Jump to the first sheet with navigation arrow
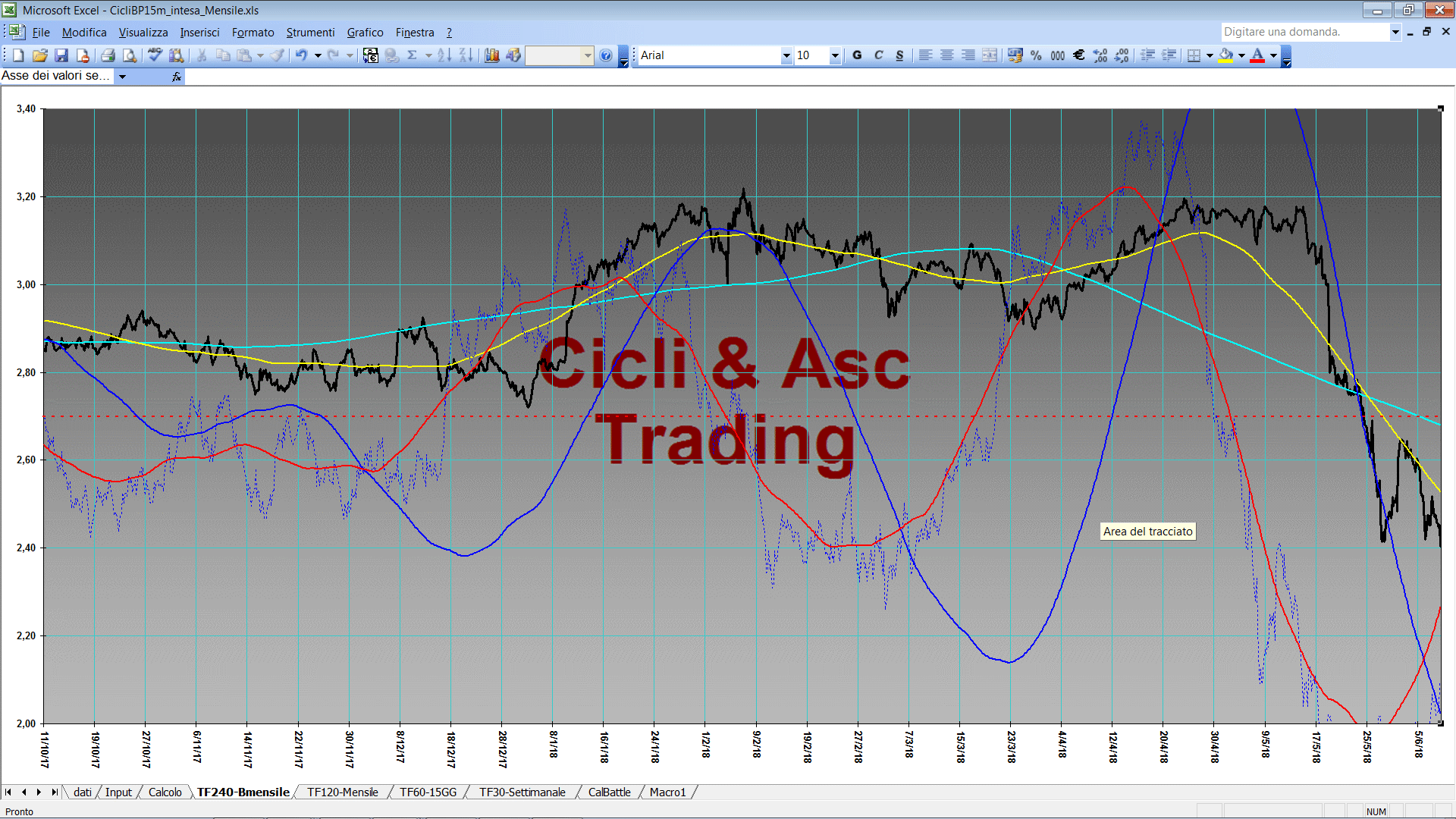The width and height of the screenshot is (1456, 819). coord(8,792)
